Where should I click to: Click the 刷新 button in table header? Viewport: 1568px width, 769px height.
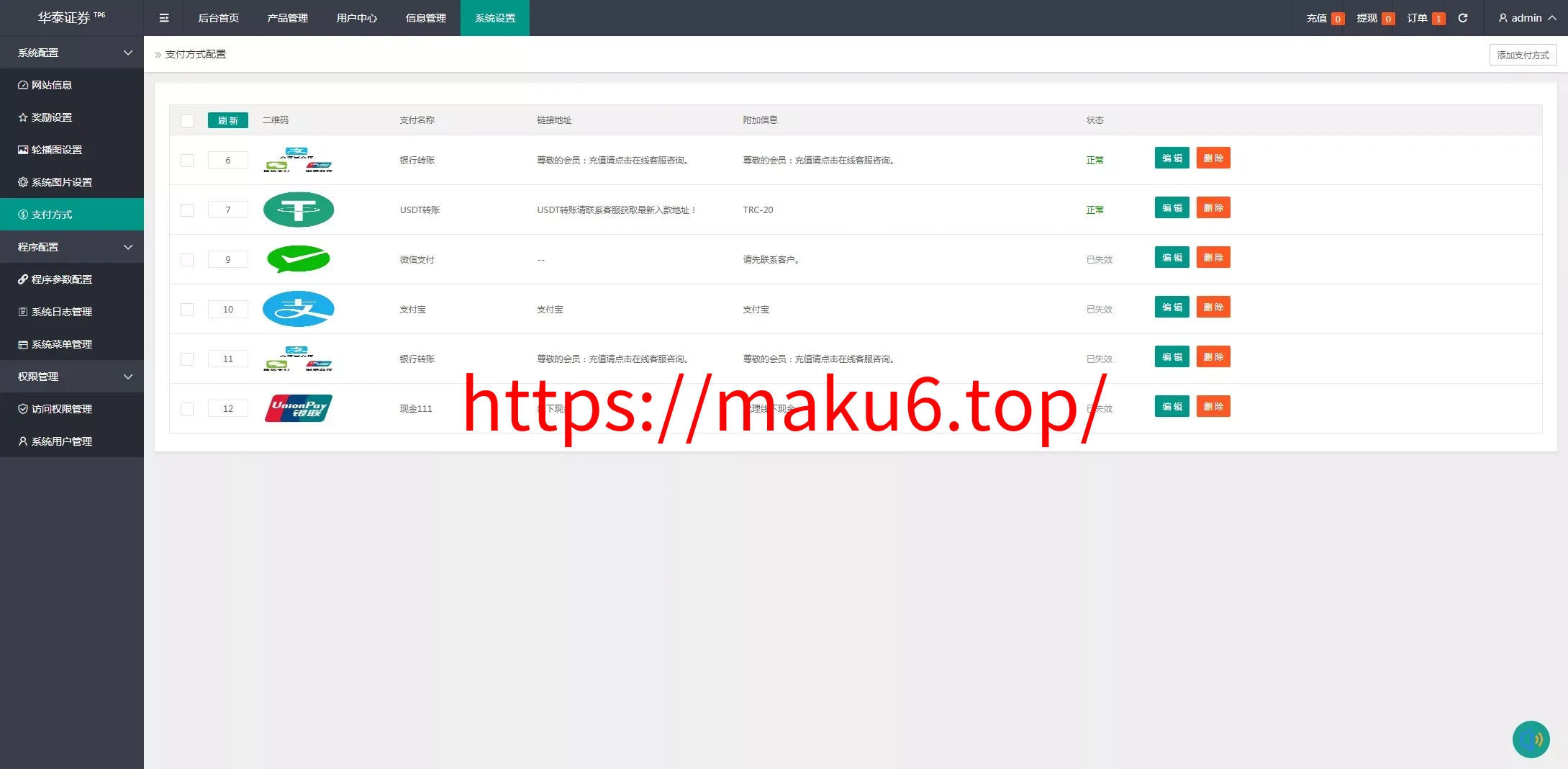point(228,120)
